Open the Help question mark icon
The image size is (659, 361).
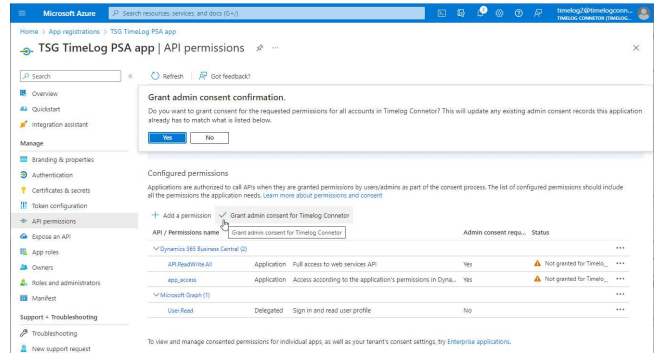[x=519, y=13]
